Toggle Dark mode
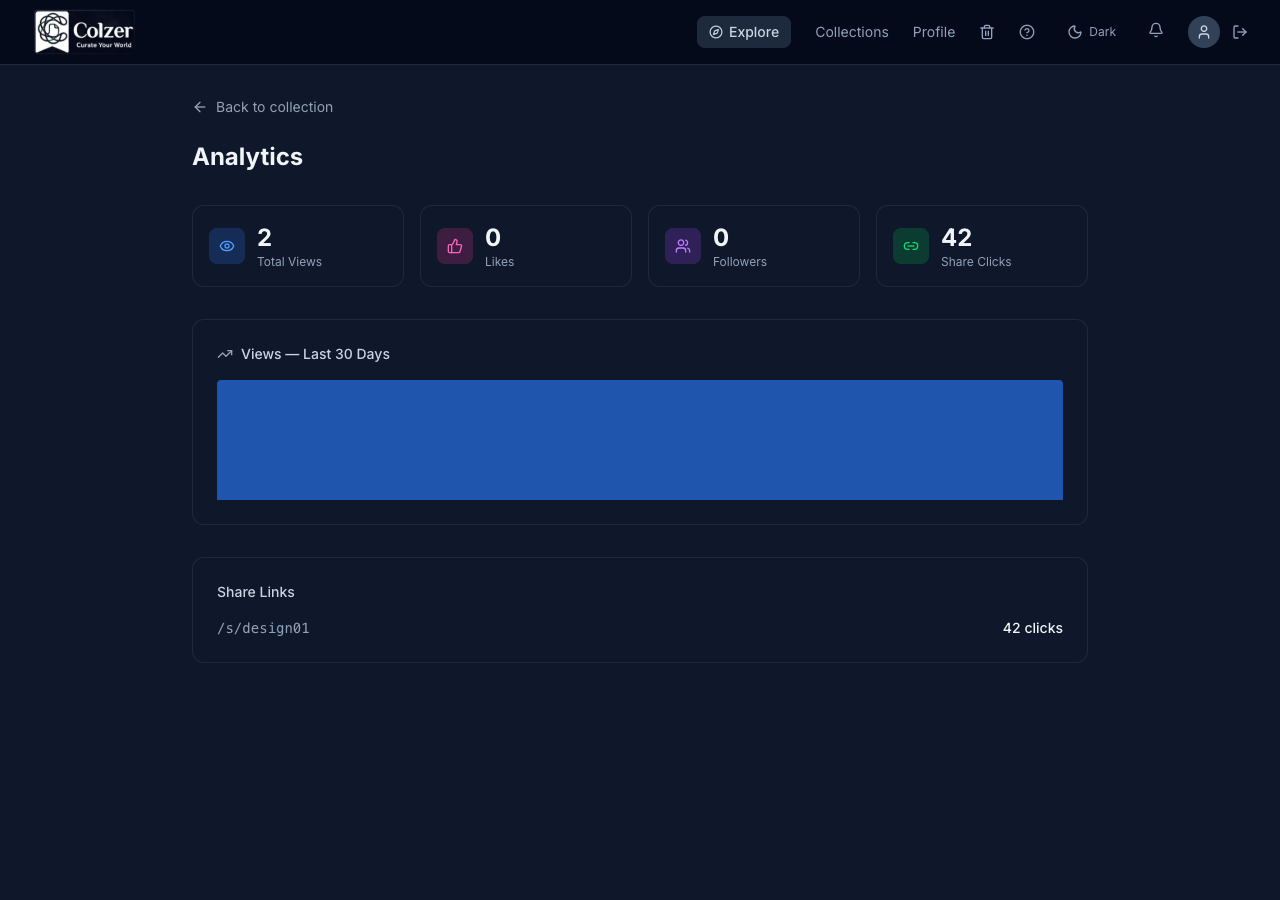 (x=1091, y=31)
